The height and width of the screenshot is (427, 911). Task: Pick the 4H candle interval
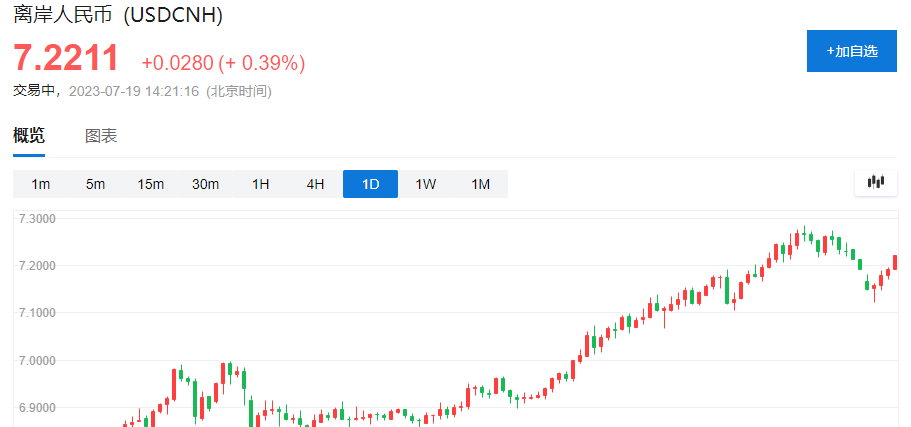[x=315, y=184]
